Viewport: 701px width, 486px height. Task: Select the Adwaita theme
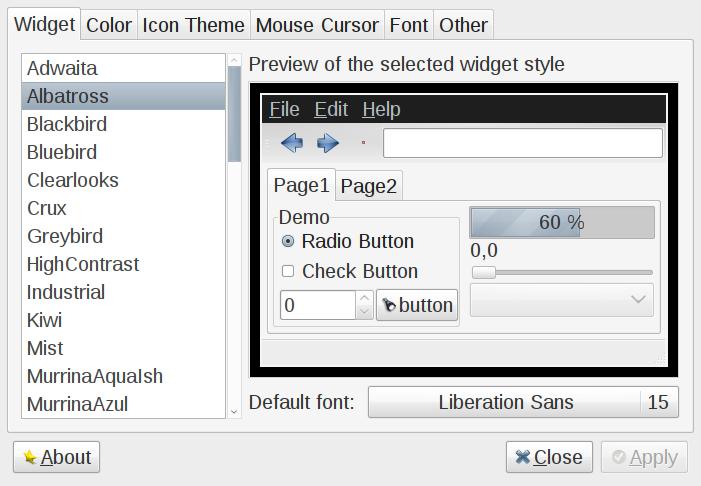(123, 68)
